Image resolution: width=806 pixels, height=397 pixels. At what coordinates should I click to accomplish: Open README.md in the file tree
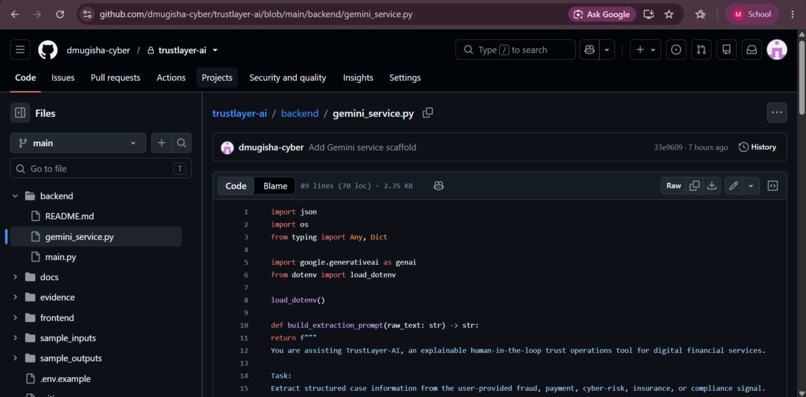coord(69,216)
